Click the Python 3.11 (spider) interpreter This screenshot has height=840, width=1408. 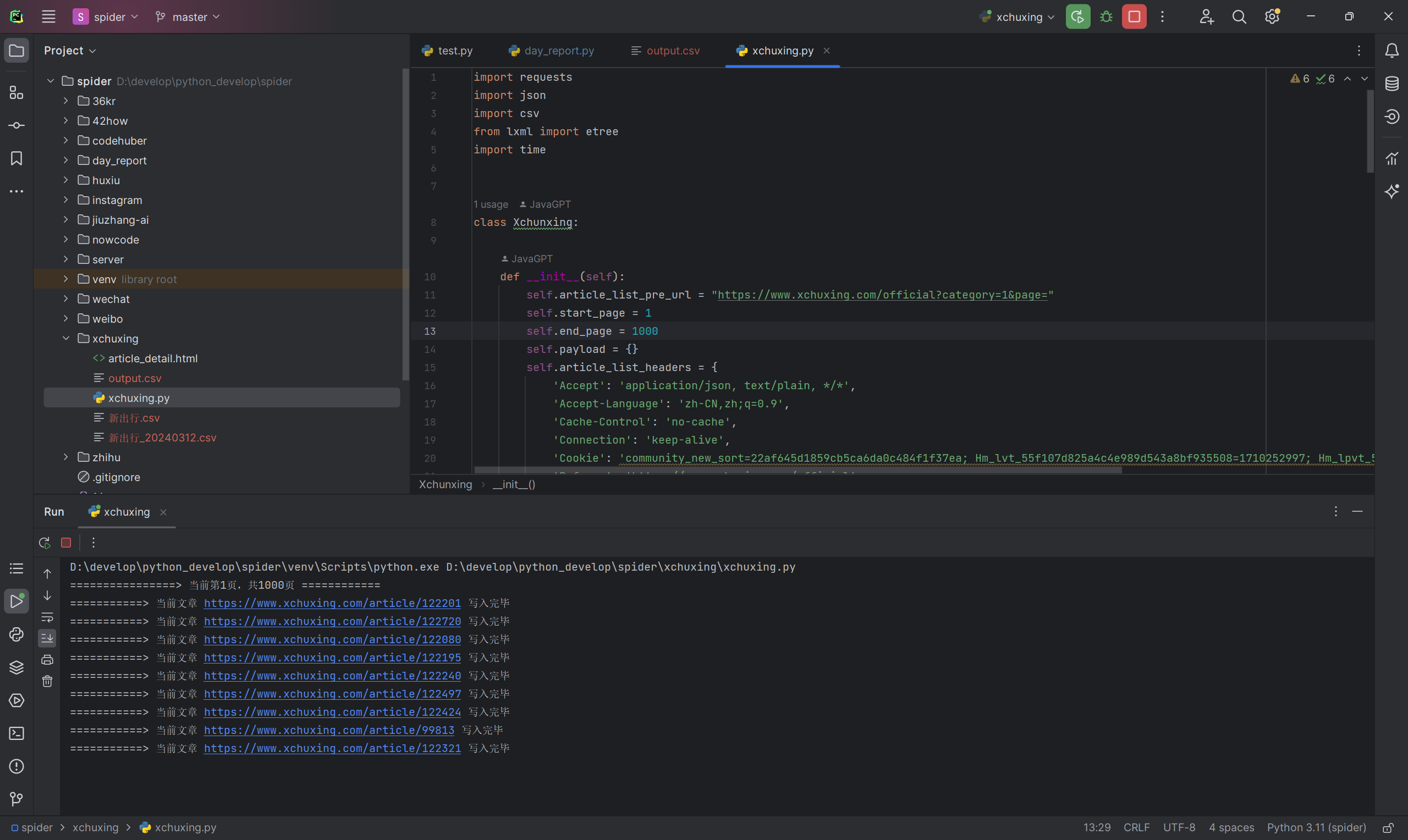pyautogui.click(x=1316, y=827)
